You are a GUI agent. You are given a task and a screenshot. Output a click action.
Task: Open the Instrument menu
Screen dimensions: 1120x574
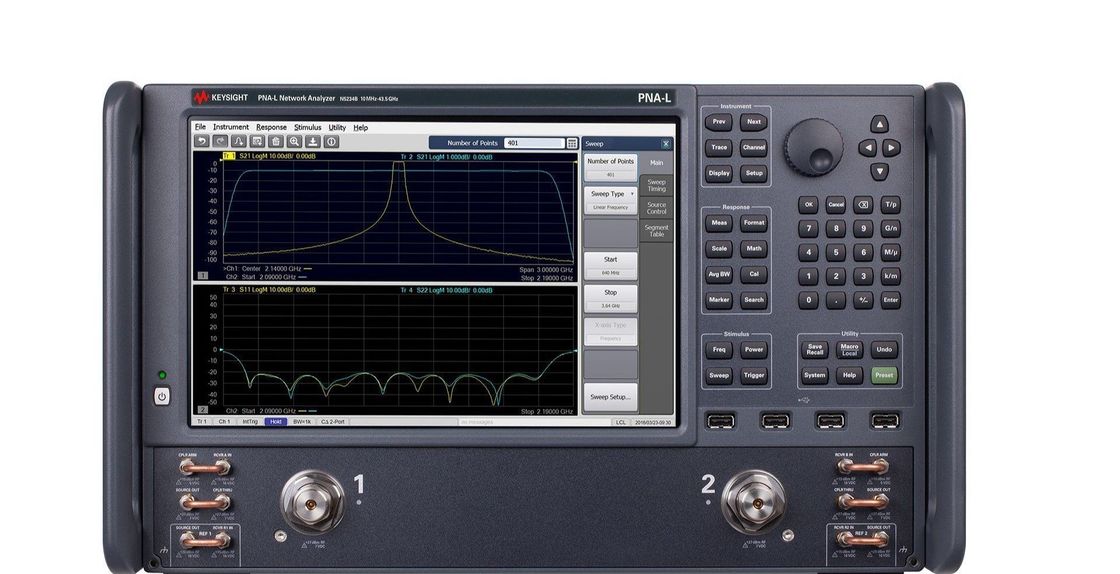tap(231, 127)
